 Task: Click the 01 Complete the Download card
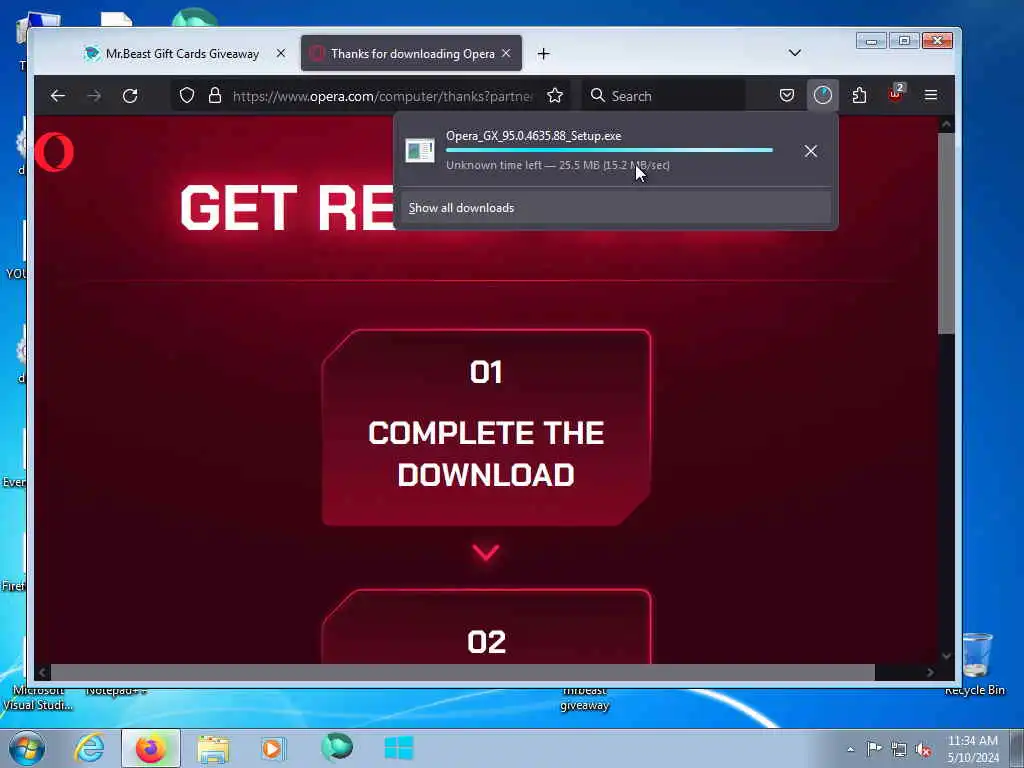point(486,427)
